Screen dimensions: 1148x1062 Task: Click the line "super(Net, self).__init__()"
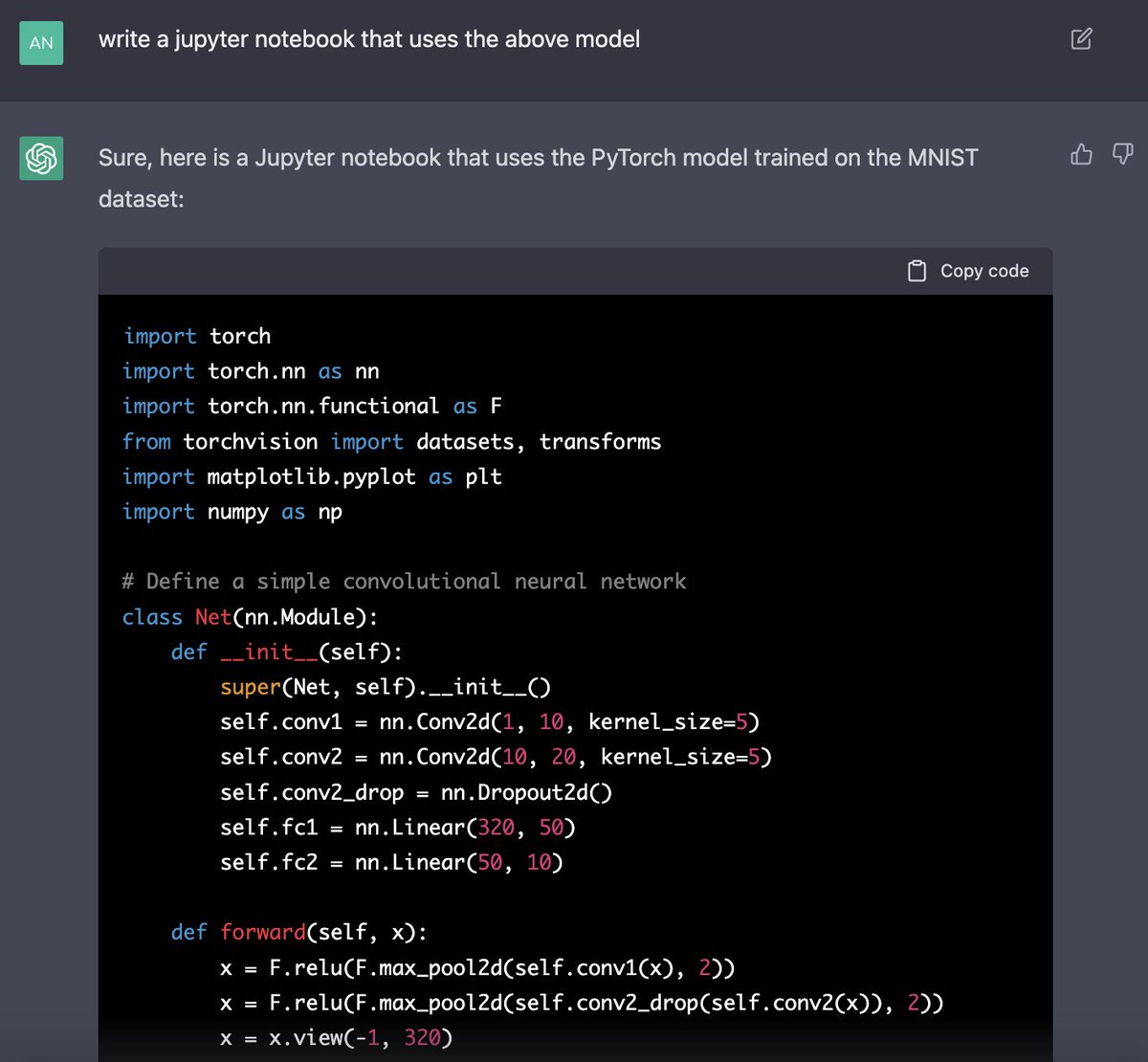(386, 687)
